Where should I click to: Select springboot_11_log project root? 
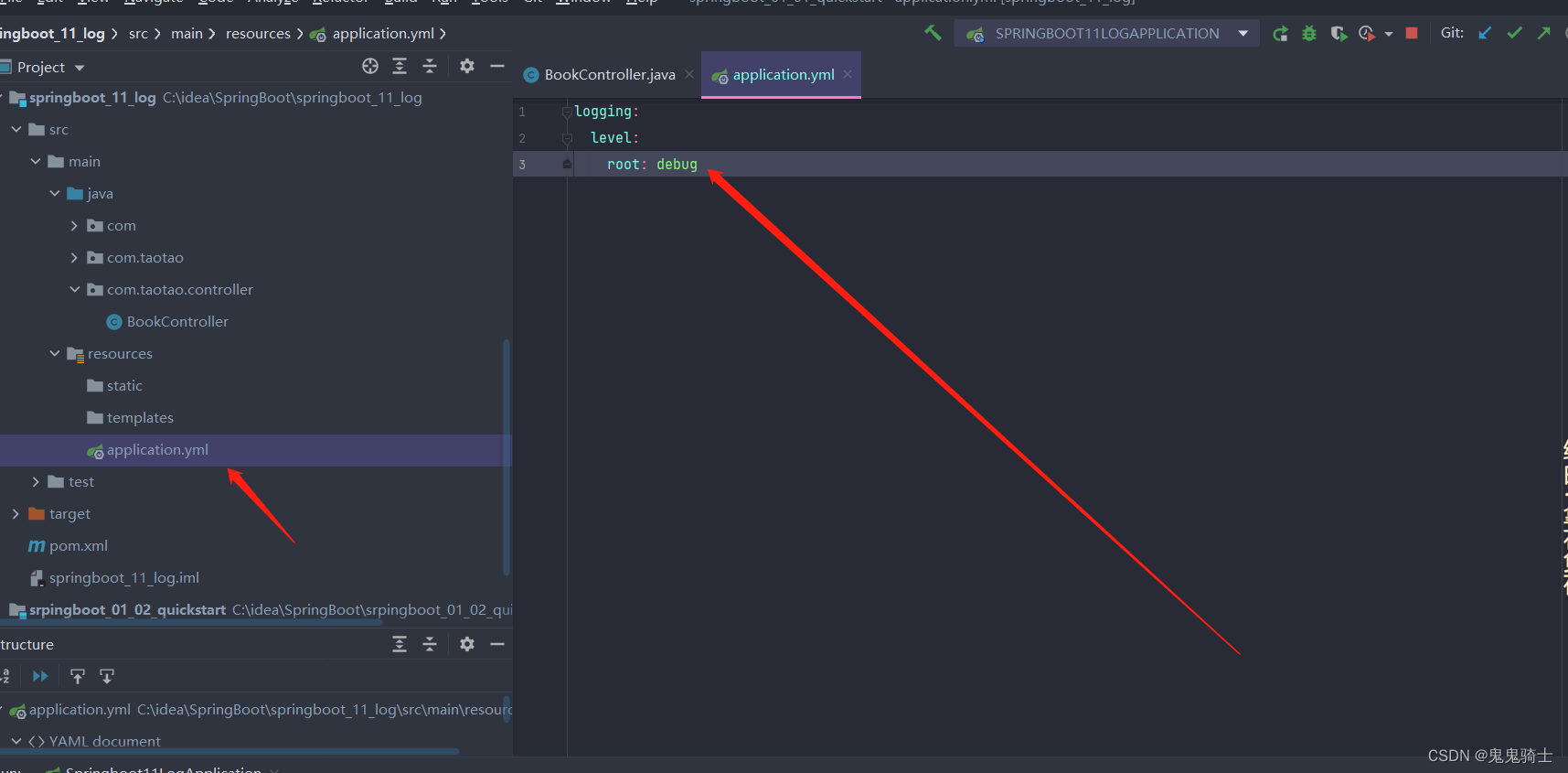(x=92, y=98)
